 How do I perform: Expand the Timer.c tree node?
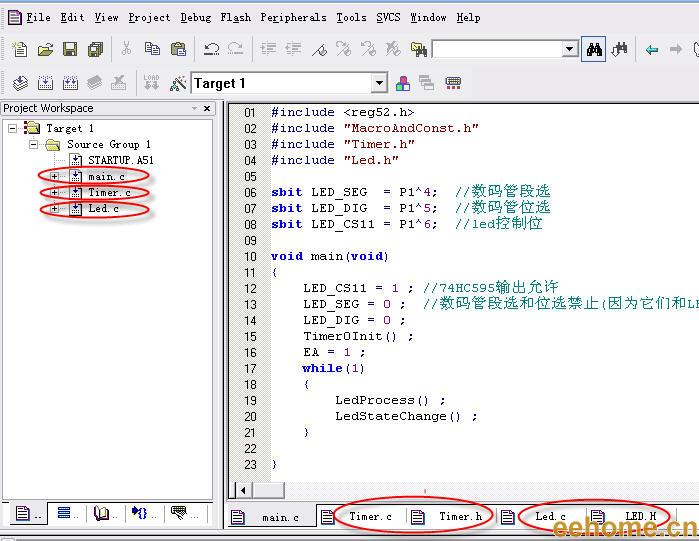[x=54, y=193]
